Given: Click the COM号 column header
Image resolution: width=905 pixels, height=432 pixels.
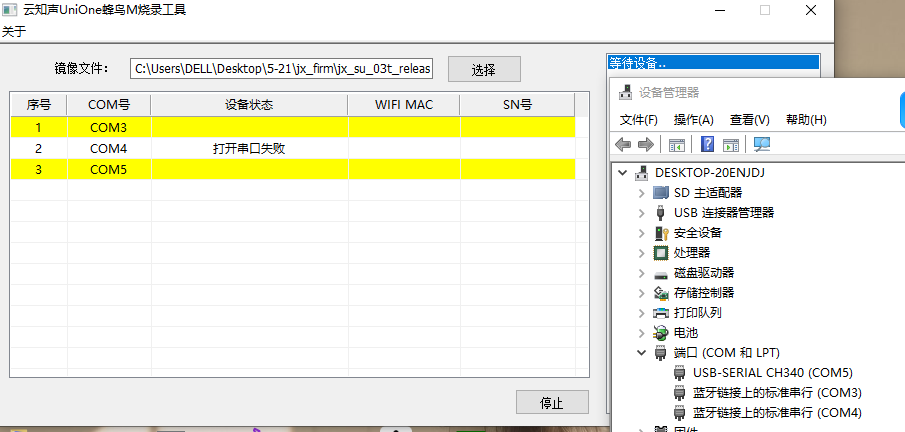Looking at the screenshot, I should [109, 105].
